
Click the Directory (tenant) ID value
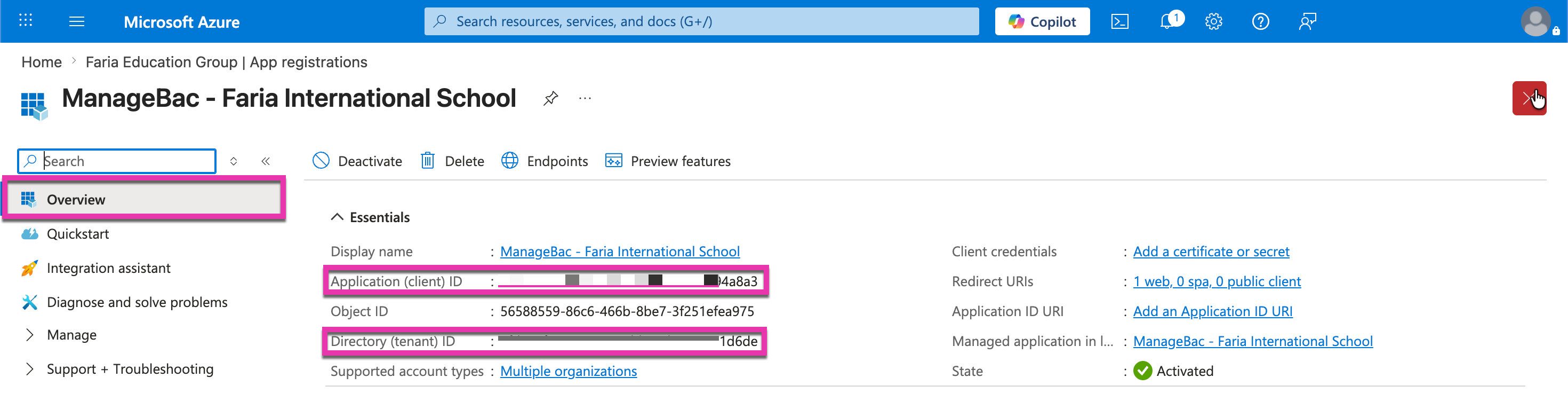click(x=628, y=341)
